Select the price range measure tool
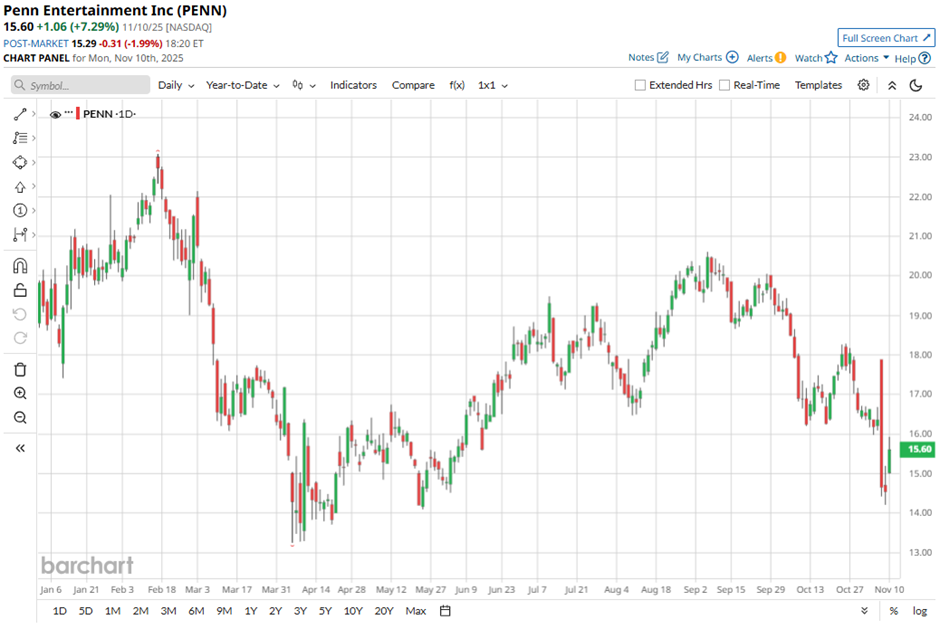This screenshot has width=940, height=629. click(x=20, y=234)
